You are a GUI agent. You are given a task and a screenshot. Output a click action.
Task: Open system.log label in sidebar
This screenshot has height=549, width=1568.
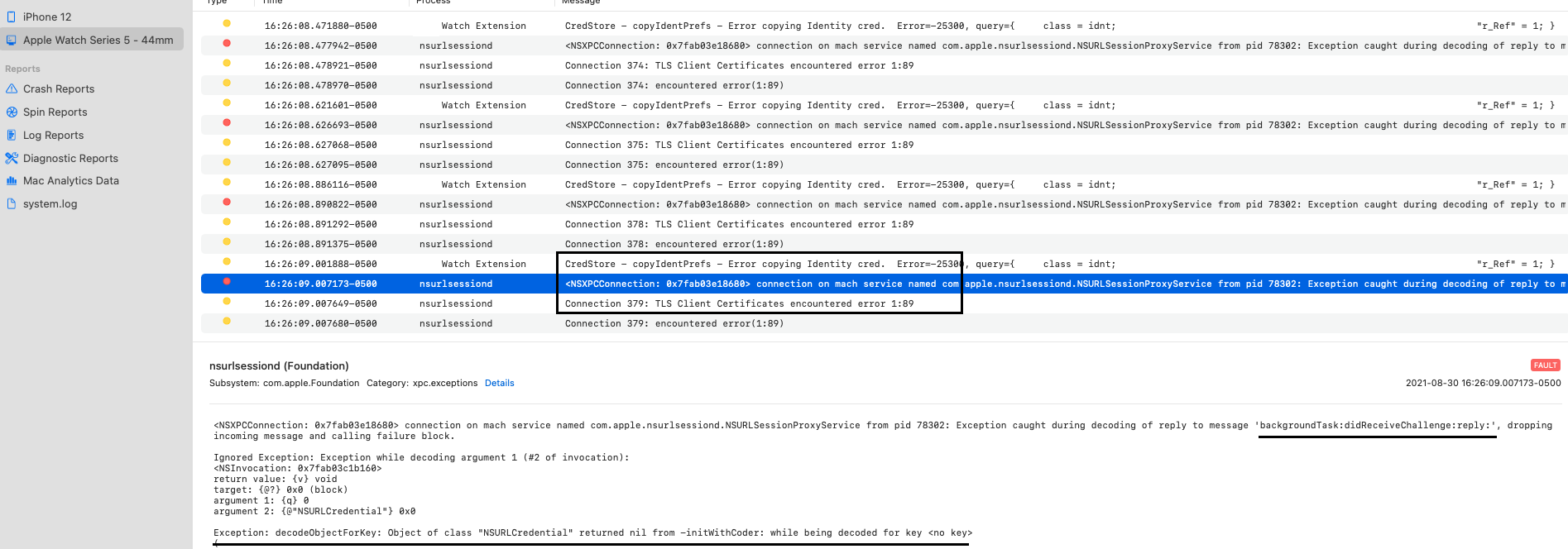(x=50, y=203)
